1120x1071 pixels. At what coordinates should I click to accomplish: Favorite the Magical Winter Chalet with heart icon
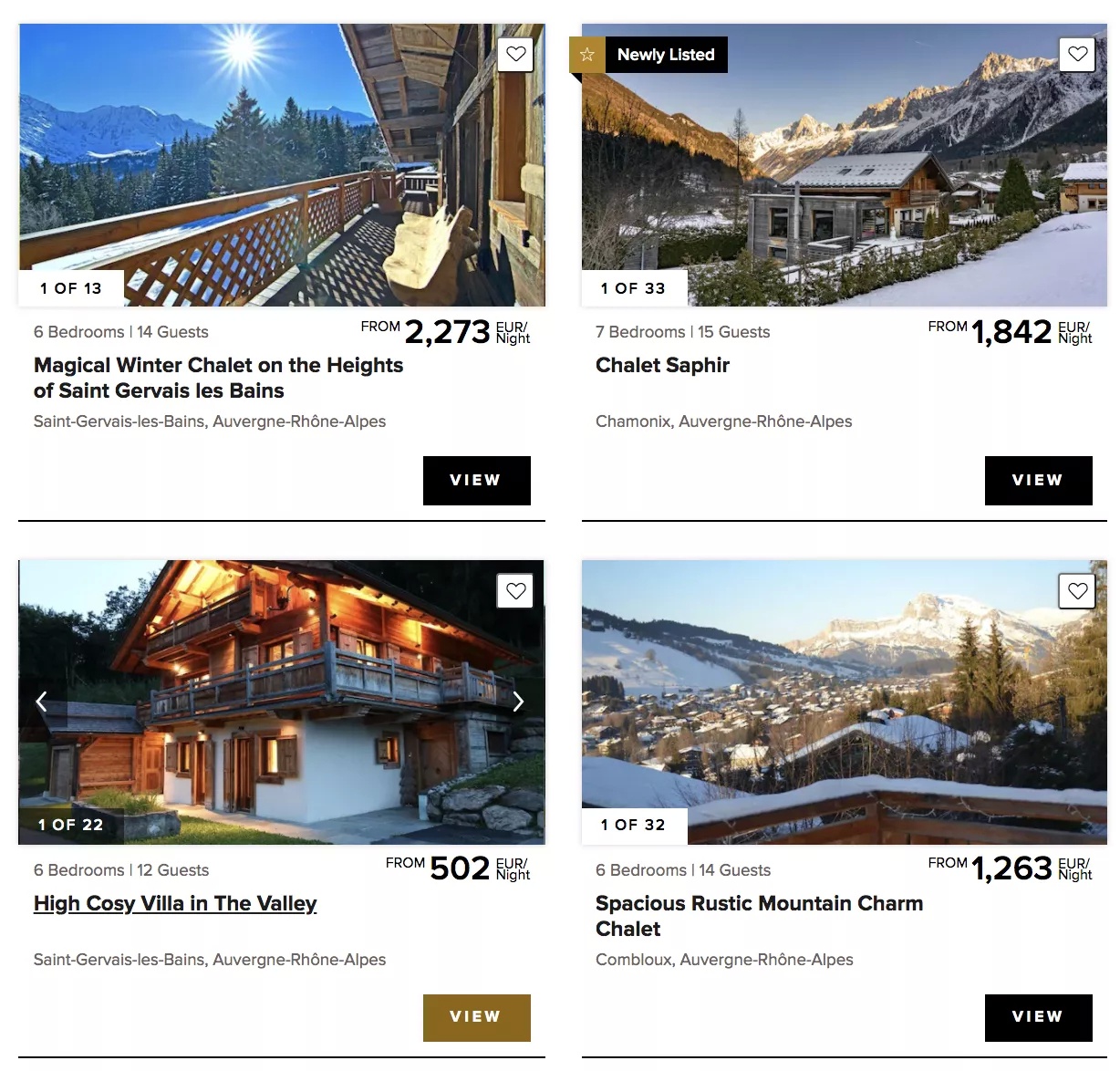point(515,54)
